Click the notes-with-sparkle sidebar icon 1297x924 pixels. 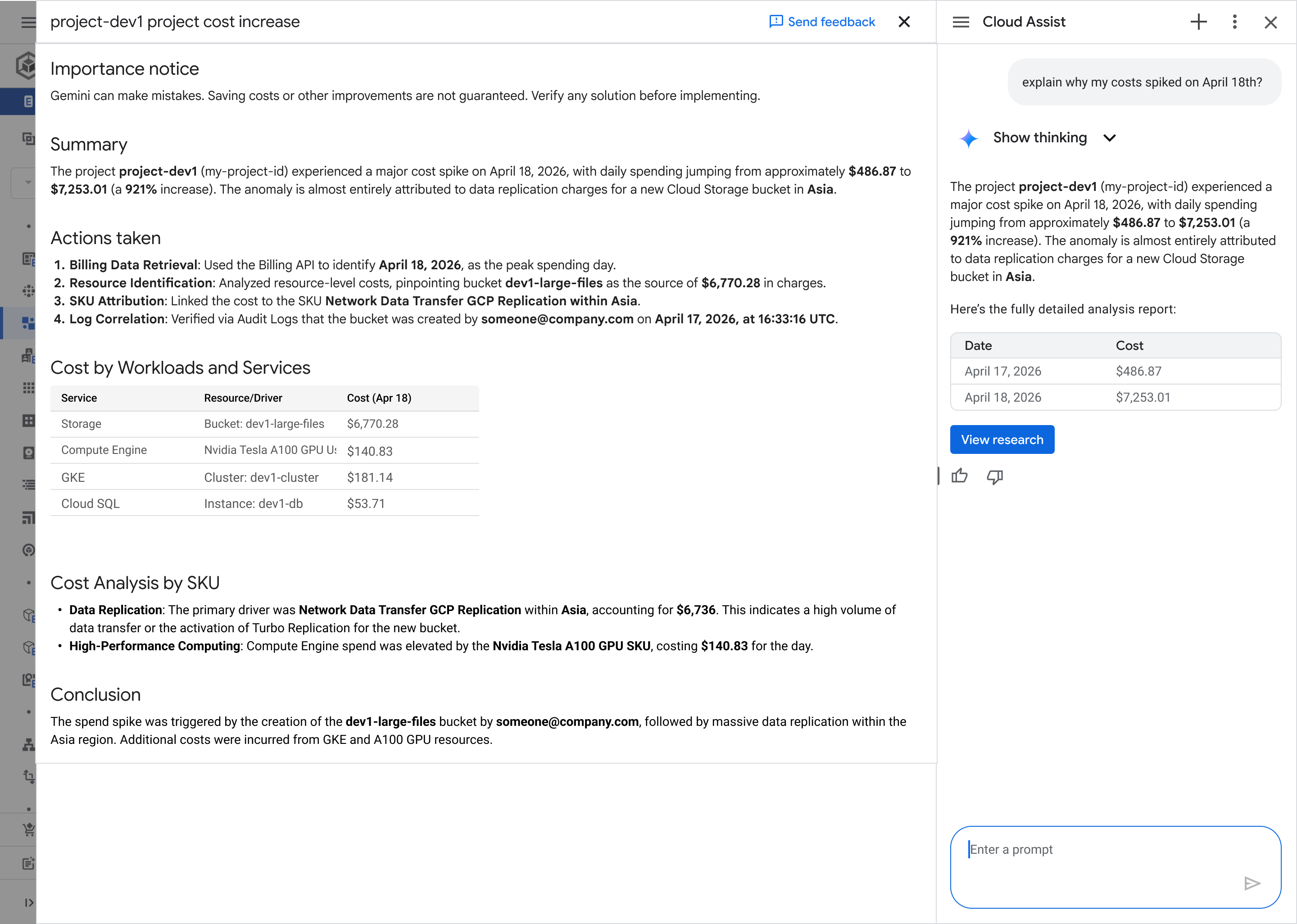coord(28,863)
